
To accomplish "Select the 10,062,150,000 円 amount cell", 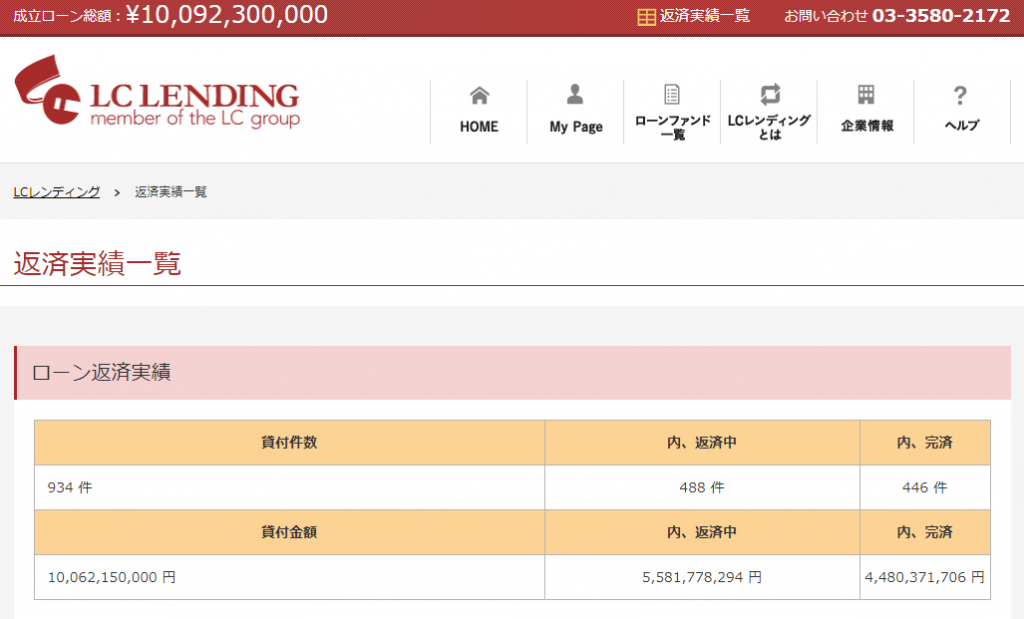I will [x=112, y=577].
